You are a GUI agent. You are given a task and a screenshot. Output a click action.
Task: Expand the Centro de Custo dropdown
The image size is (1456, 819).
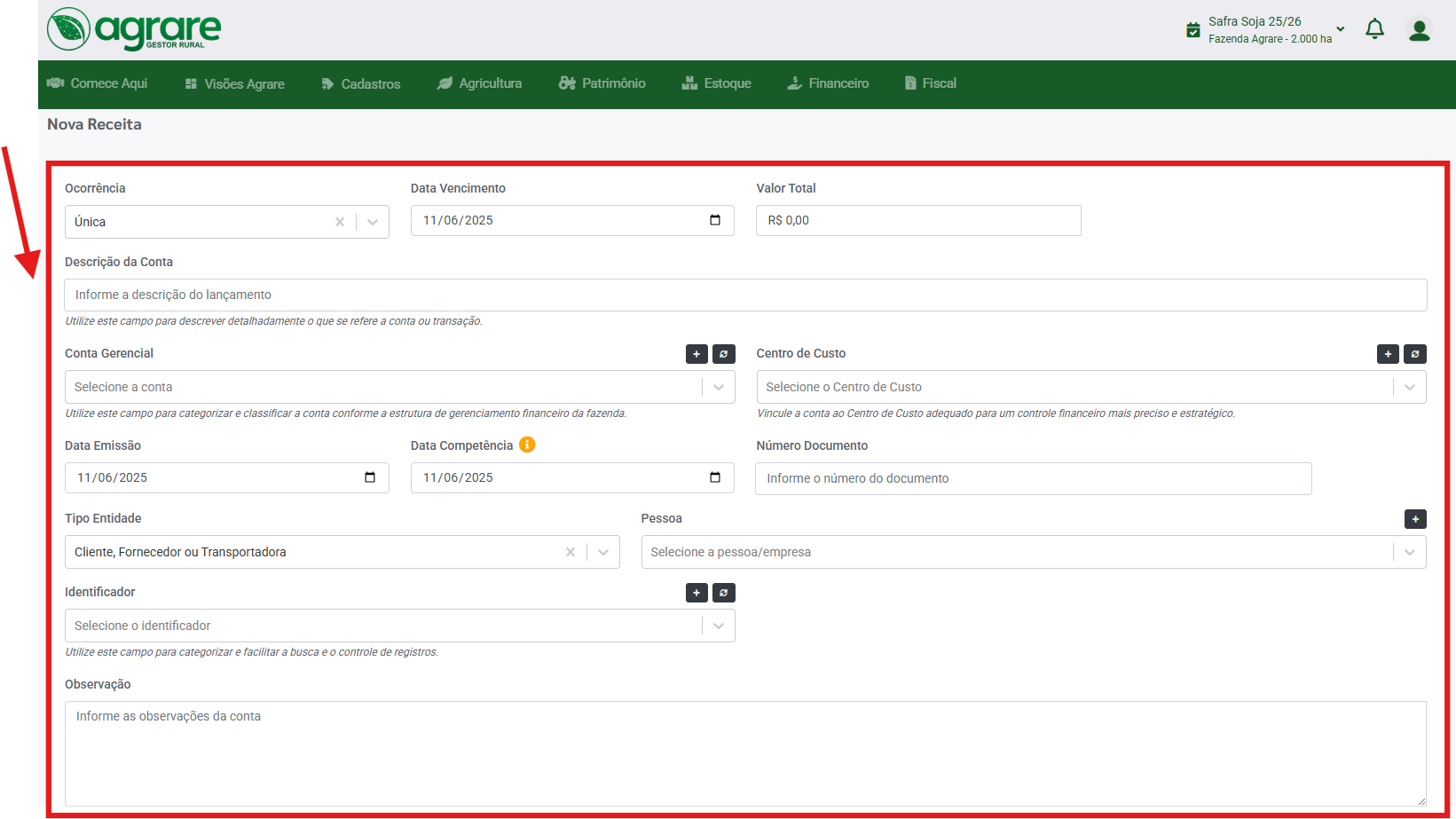coord(1410,387)
